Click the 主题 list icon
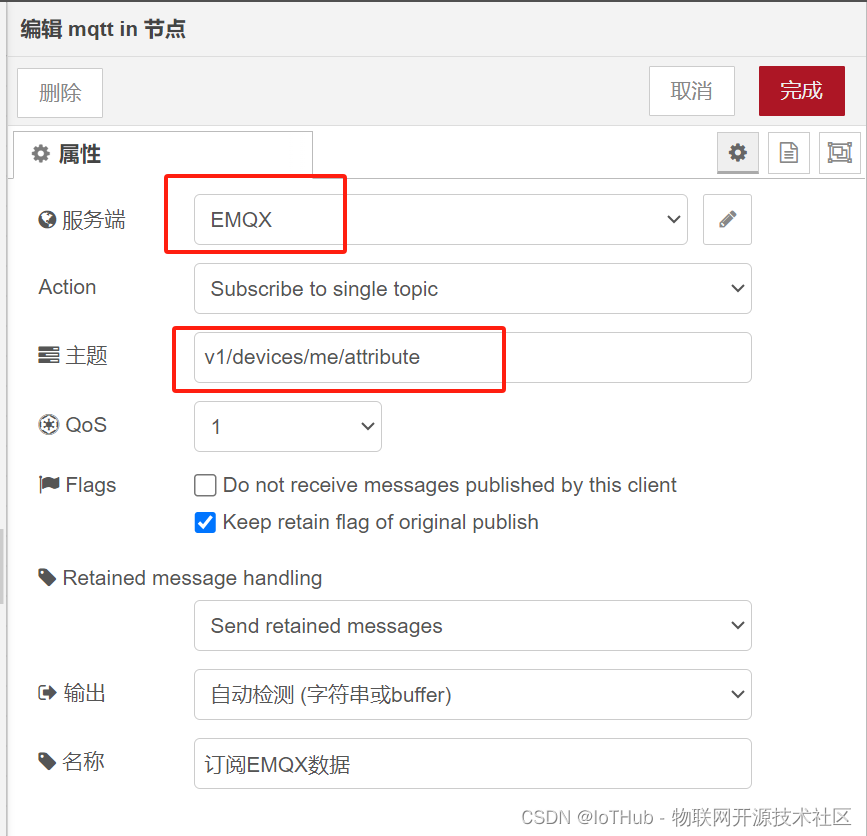Viewport: 867px width, 836px height. [x=49, y=355]
